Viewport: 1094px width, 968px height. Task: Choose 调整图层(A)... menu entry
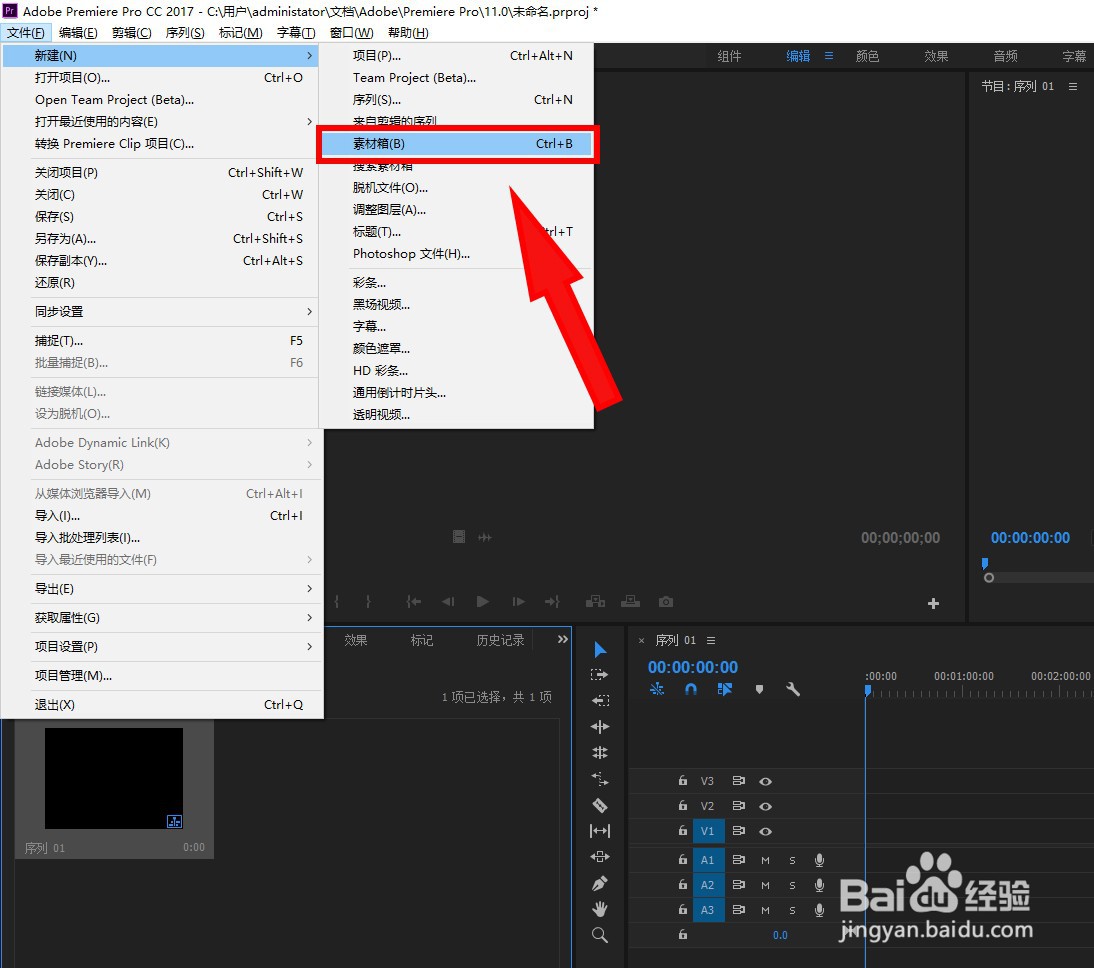click(x=457, y=210)
